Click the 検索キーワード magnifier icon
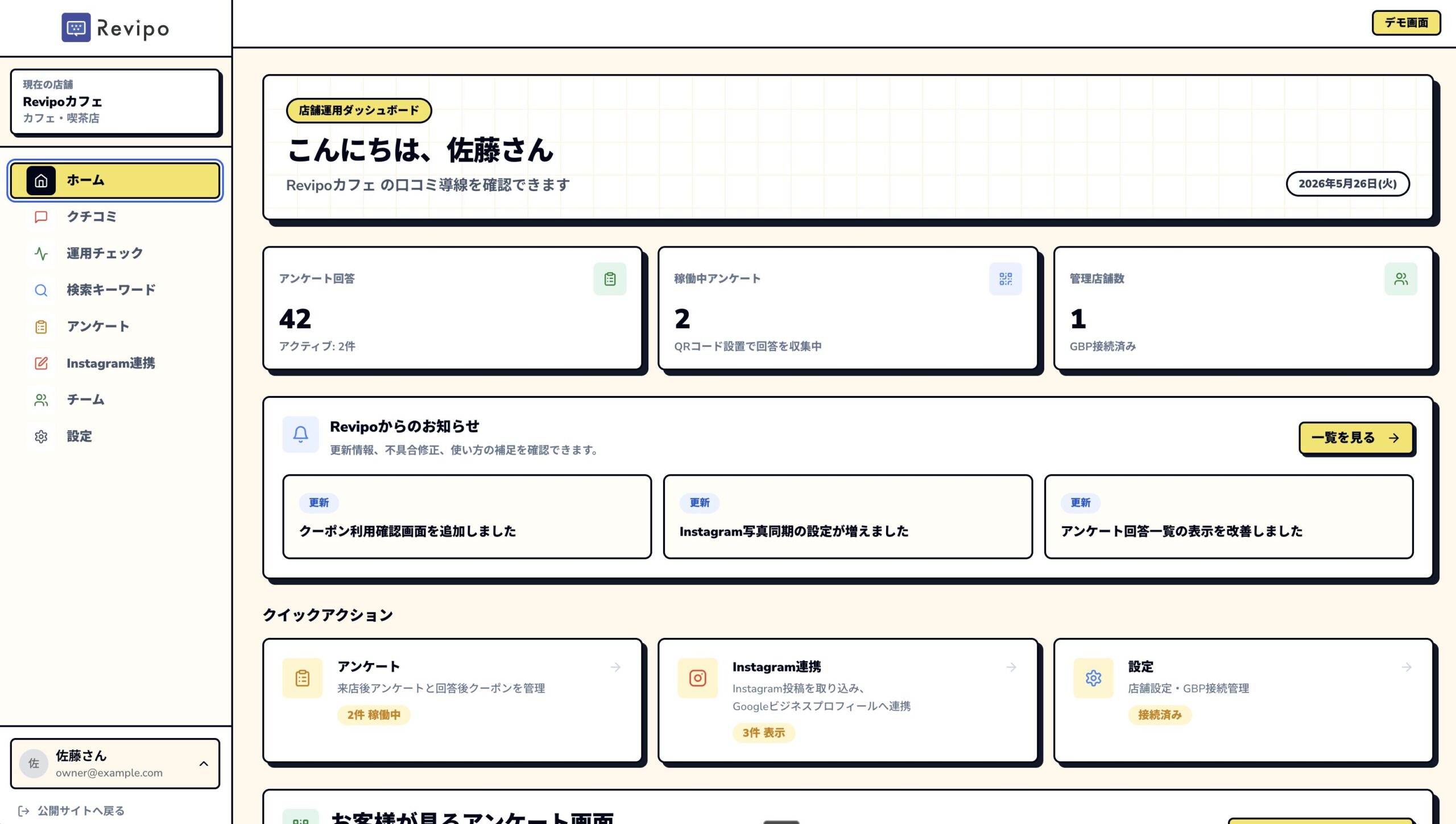 click(x=41, y=290)
